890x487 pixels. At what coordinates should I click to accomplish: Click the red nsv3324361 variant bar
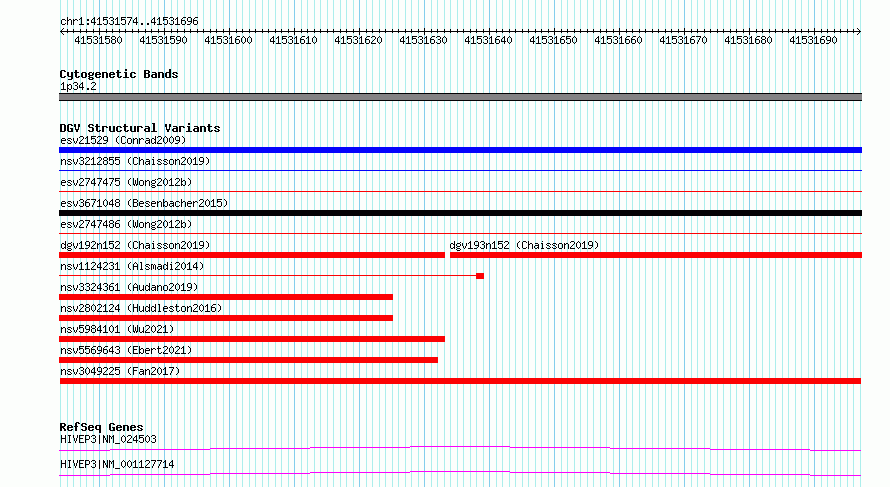coord(226,297)
